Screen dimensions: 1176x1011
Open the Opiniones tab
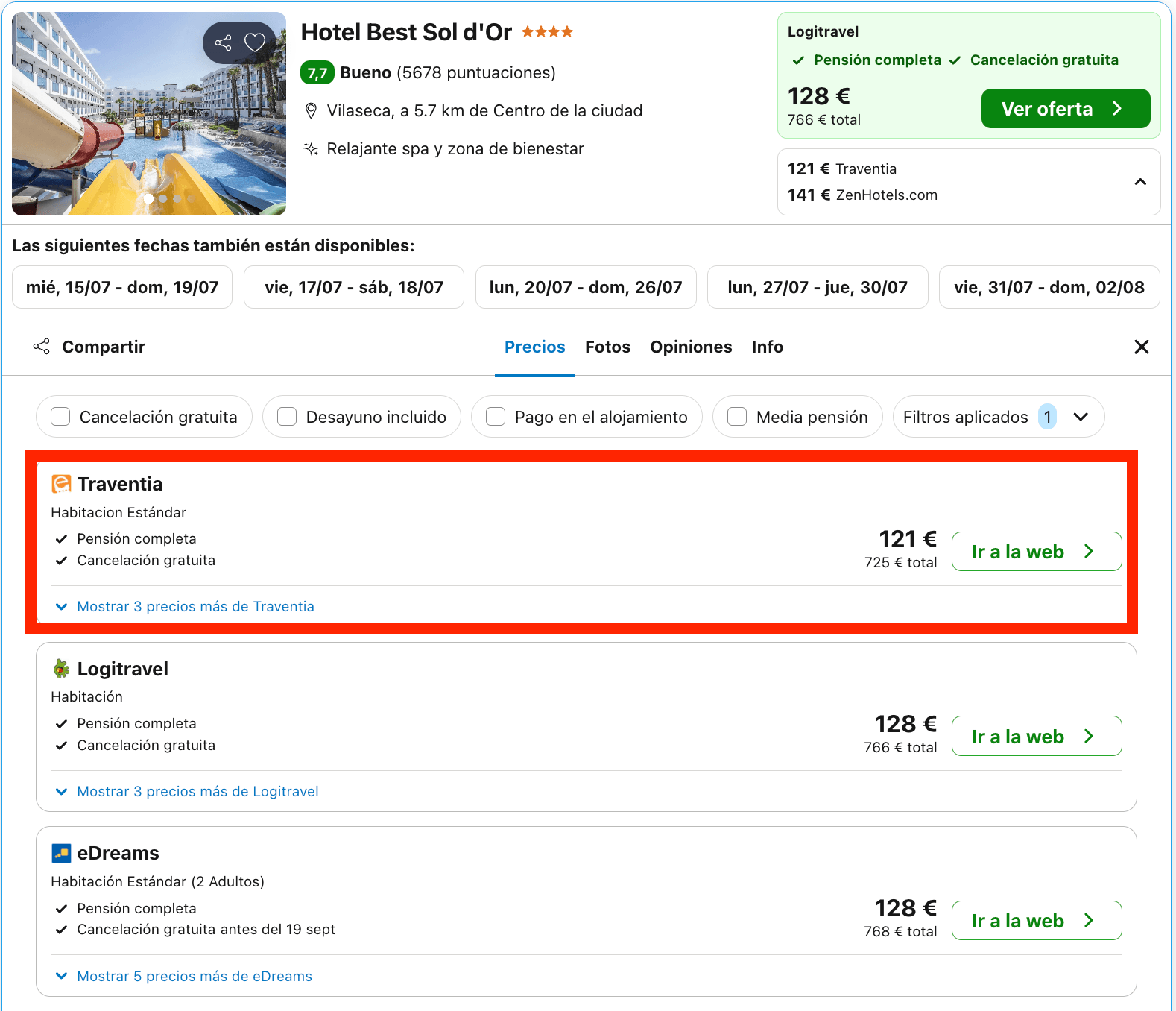691,347
